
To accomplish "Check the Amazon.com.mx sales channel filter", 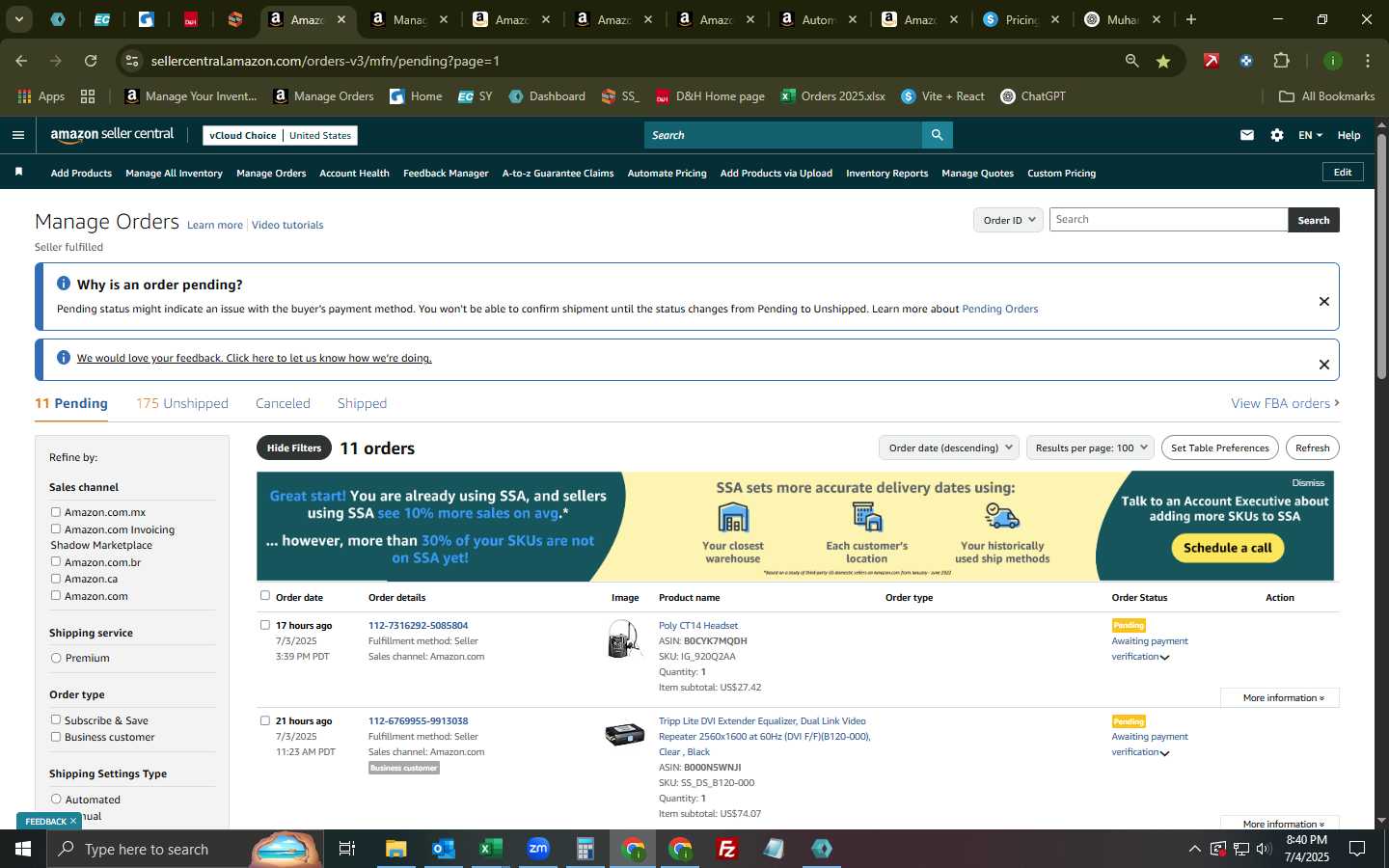I will [56, 512].
